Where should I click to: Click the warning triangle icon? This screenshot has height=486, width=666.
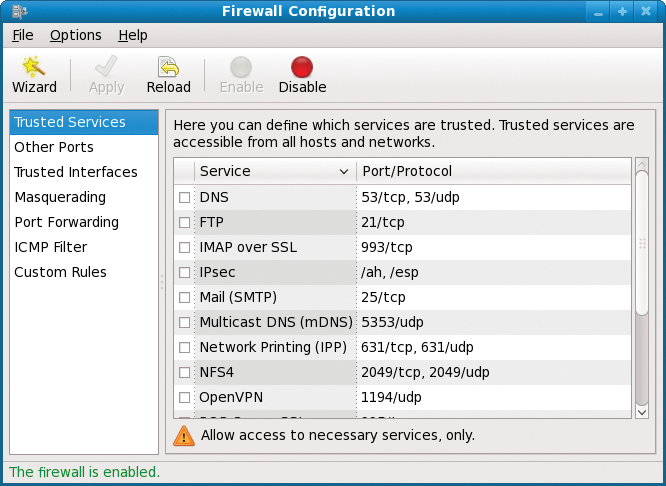184,436
